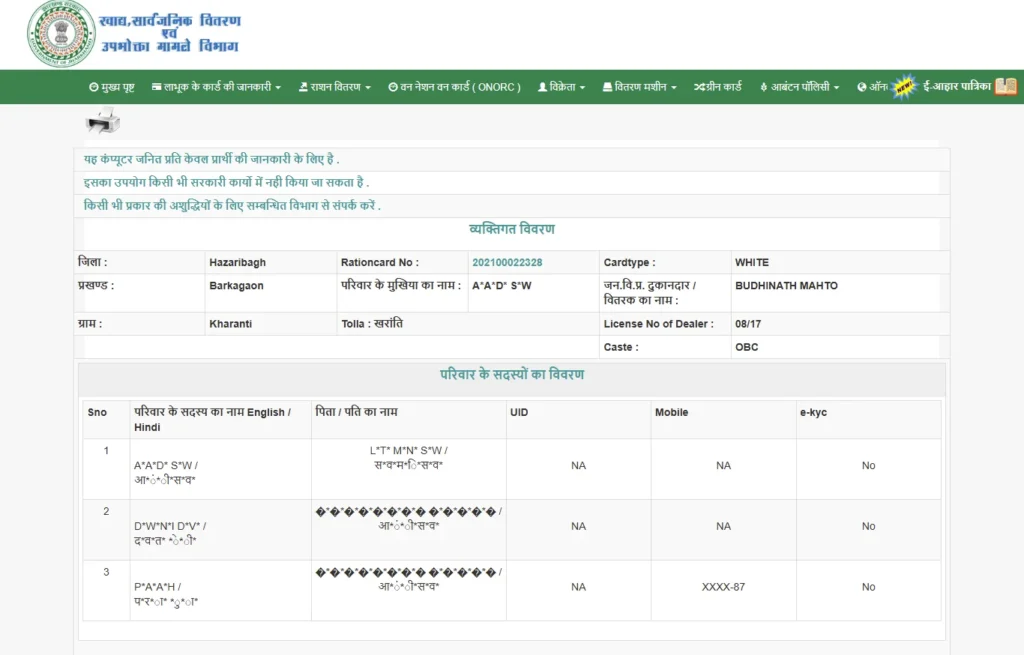The image size is (1024, 655).
Task: Click father name L*T* M*N* S*W in row 1
Action: 409,451
